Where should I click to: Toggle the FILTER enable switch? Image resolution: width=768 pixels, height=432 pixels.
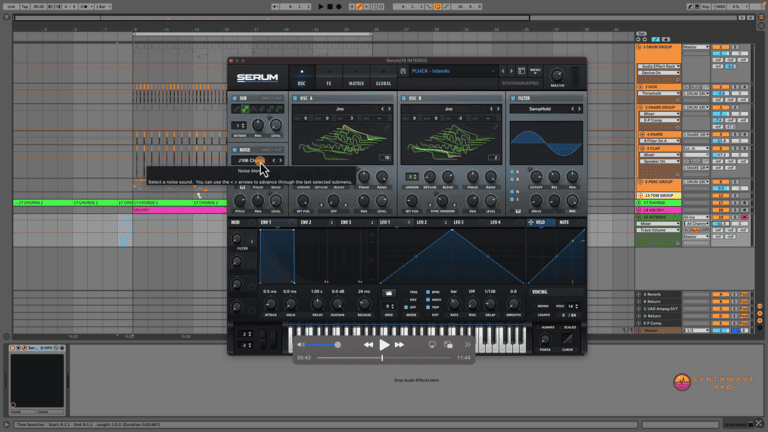tap(513, 98)
